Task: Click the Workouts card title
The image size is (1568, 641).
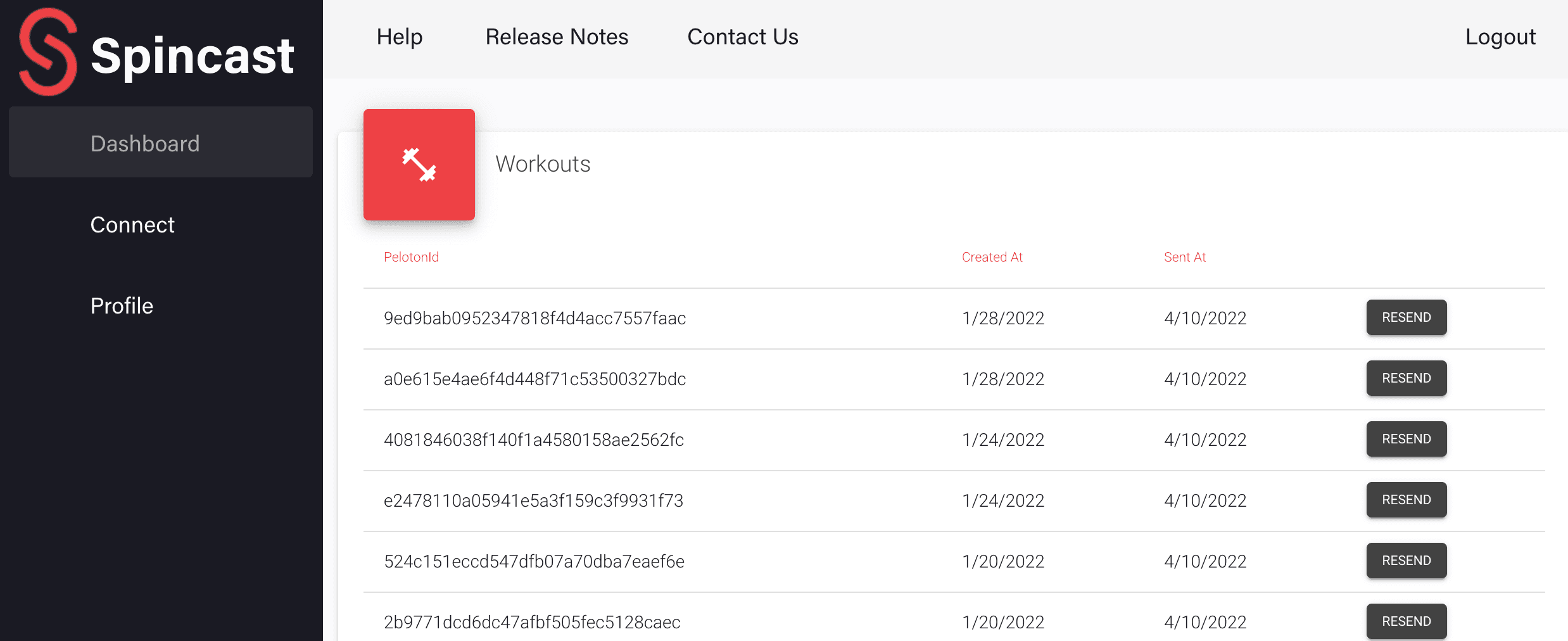Action: pyautogui.click(x=543, y=164)
